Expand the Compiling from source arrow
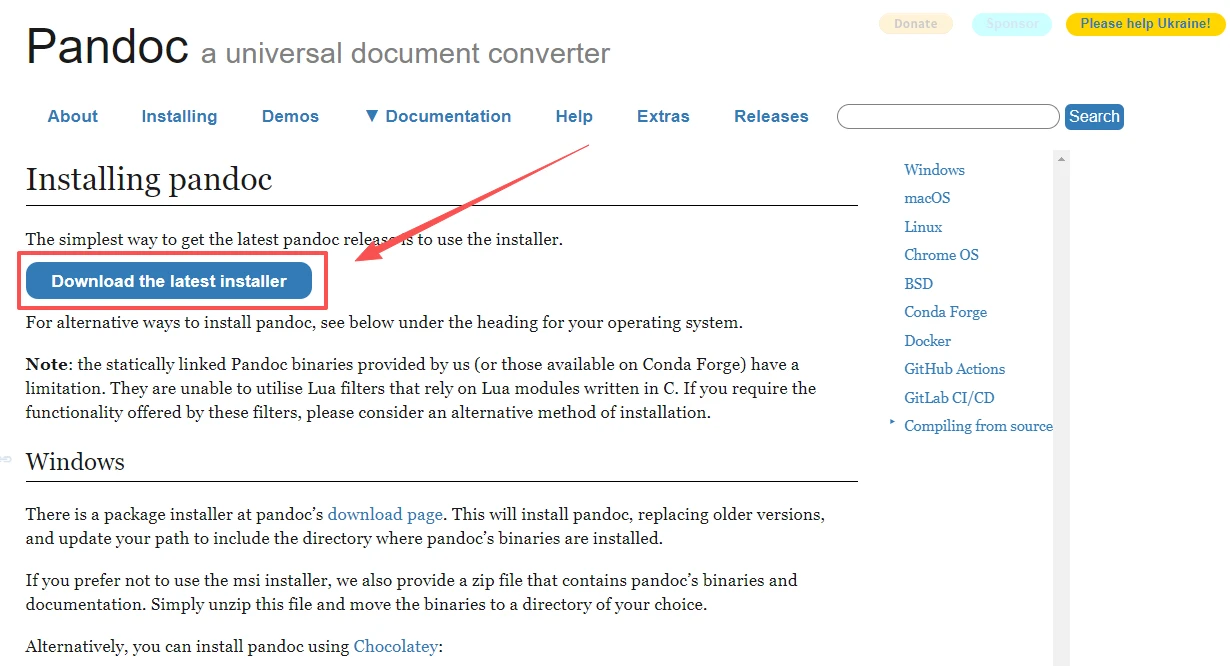Image resolution: width=1230 pixels, height=666 pixels. pos(892,423)
